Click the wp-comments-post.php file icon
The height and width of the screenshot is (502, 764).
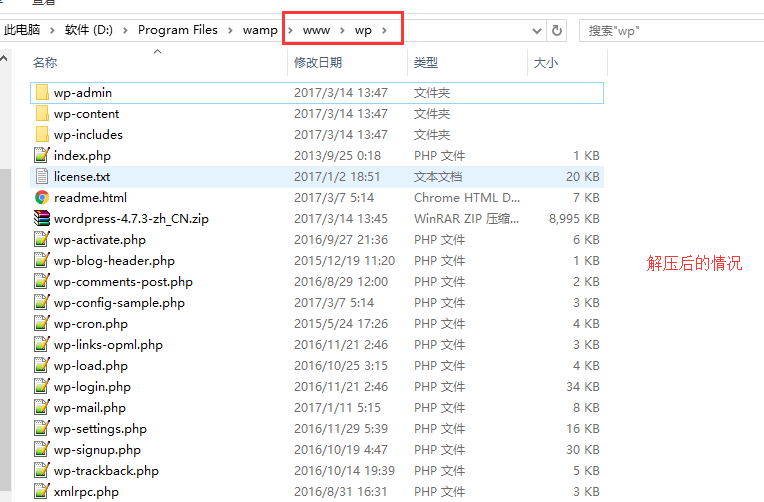click(42, 281)
